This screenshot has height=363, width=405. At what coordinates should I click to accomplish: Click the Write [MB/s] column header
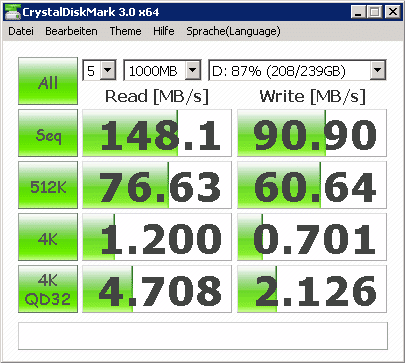[x=312, y=97]
